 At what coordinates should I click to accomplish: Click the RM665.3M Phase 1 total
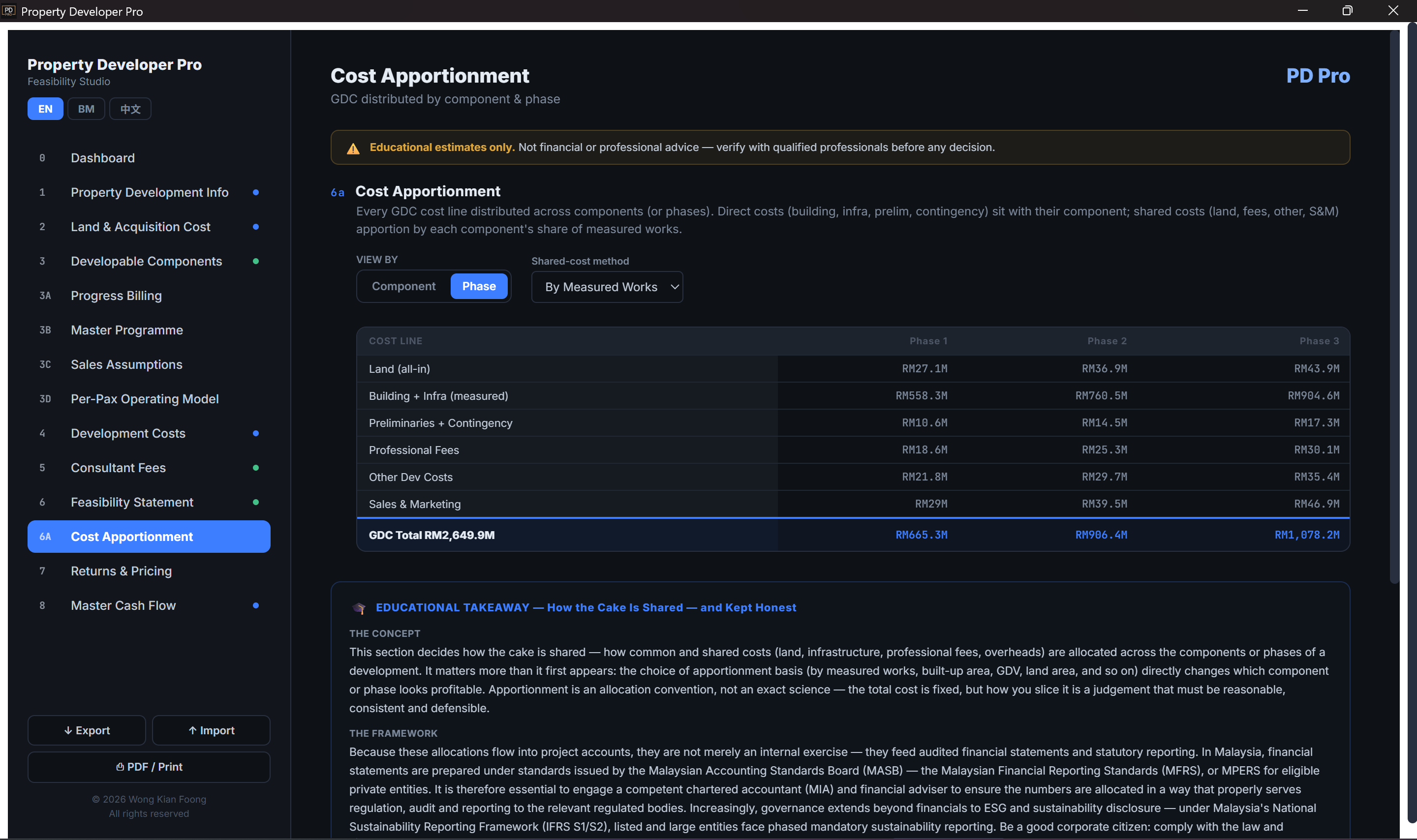pos(921,536)
